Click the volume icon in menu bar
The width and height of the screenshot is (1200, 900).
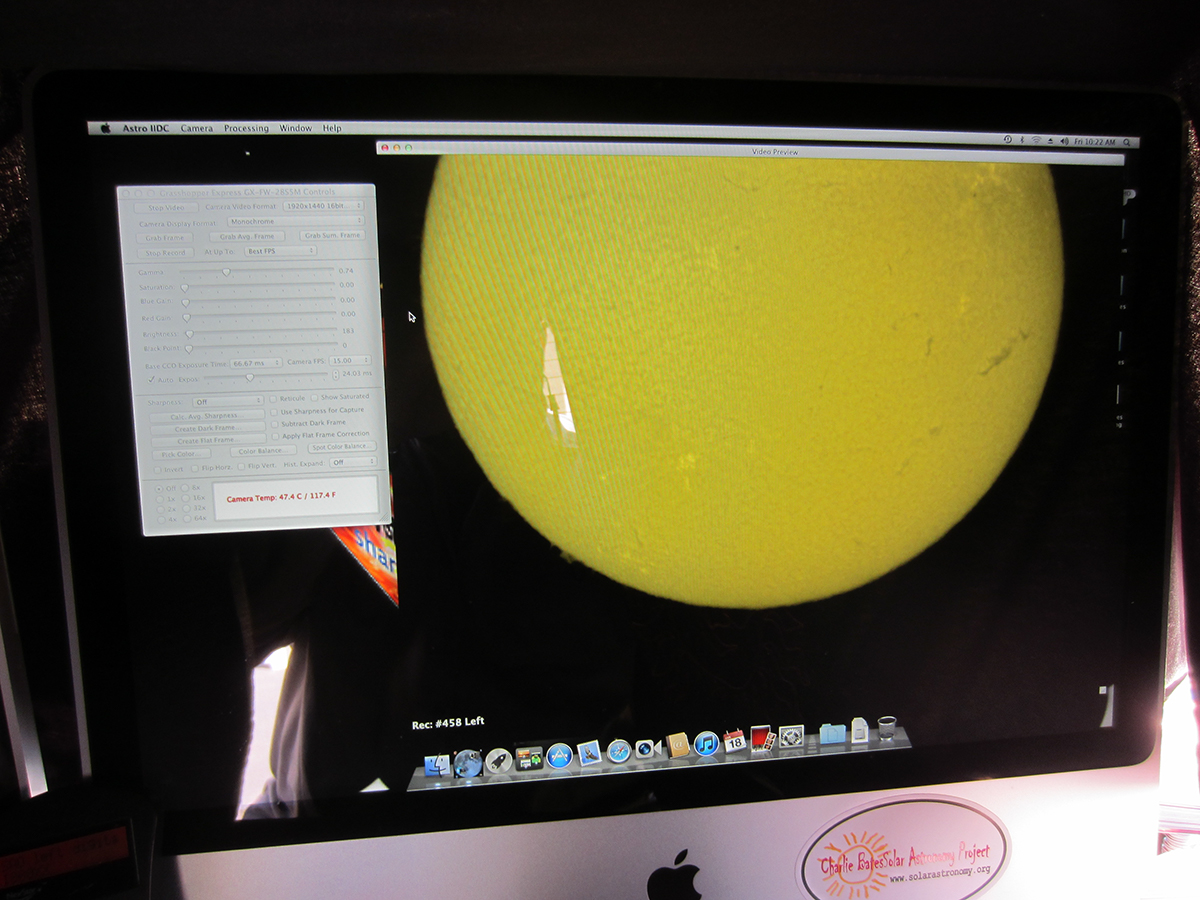pyautogui.click(x=1064, y=141)
